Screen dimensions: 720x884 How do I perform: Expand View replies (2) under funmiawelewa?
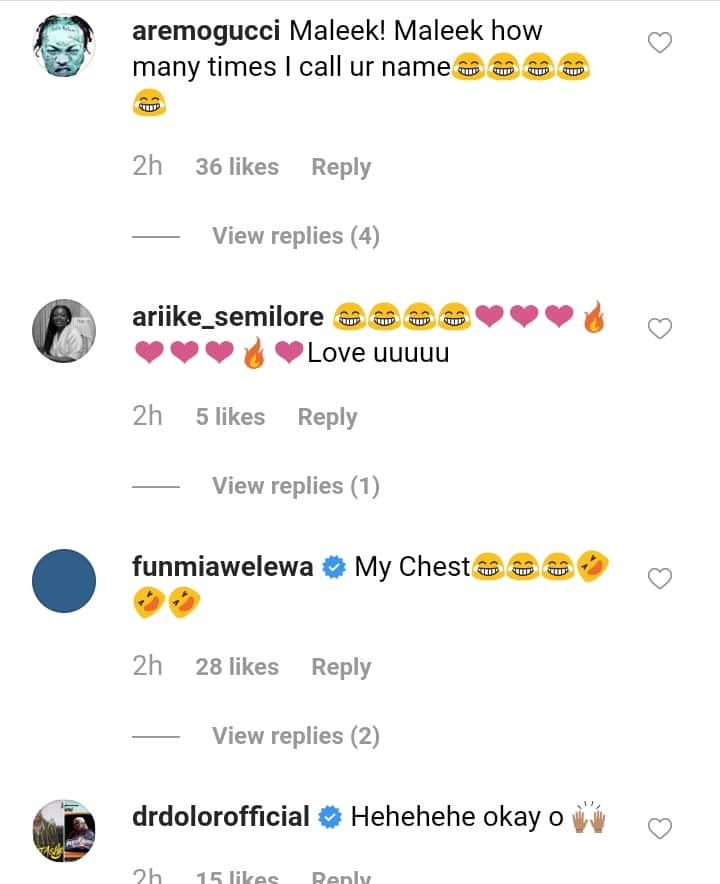[295, 736]
